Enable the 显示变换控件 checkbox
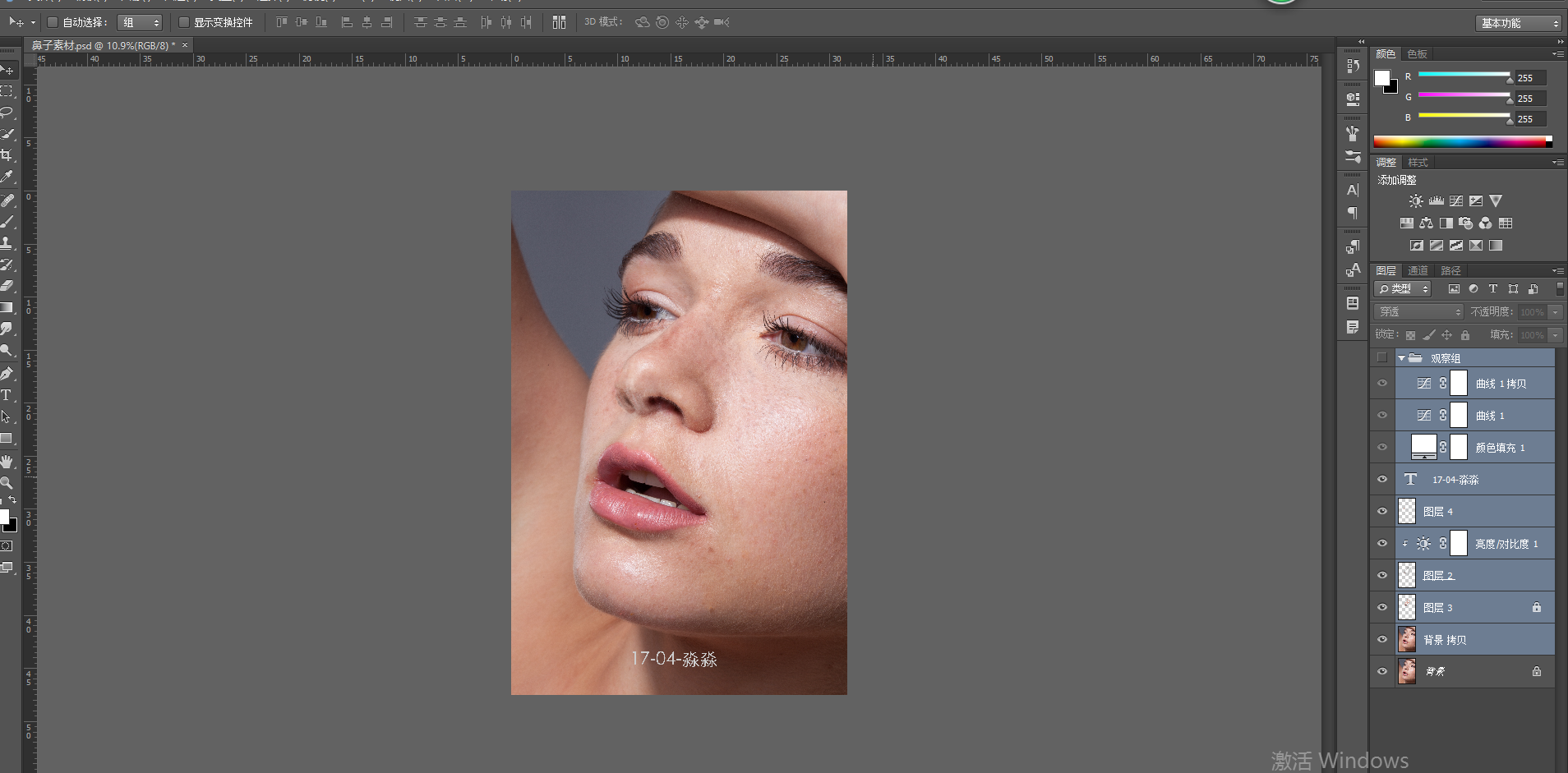This screenshot has width=1568, height=773. tap(184, 22)
